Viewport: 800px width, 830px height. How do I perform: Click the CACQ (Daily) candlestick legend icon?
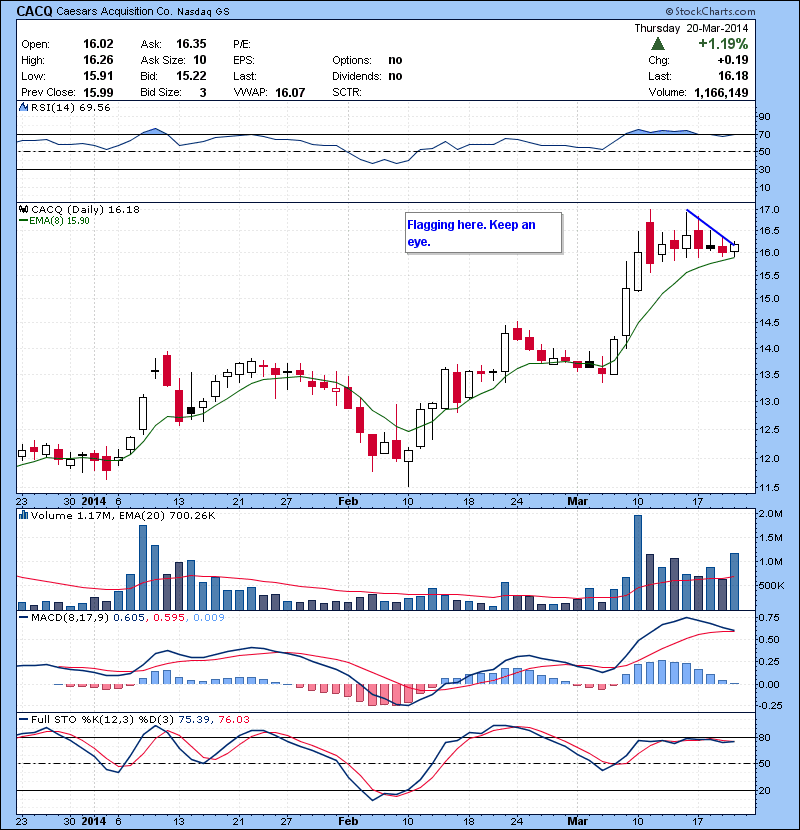pos(24,209)
